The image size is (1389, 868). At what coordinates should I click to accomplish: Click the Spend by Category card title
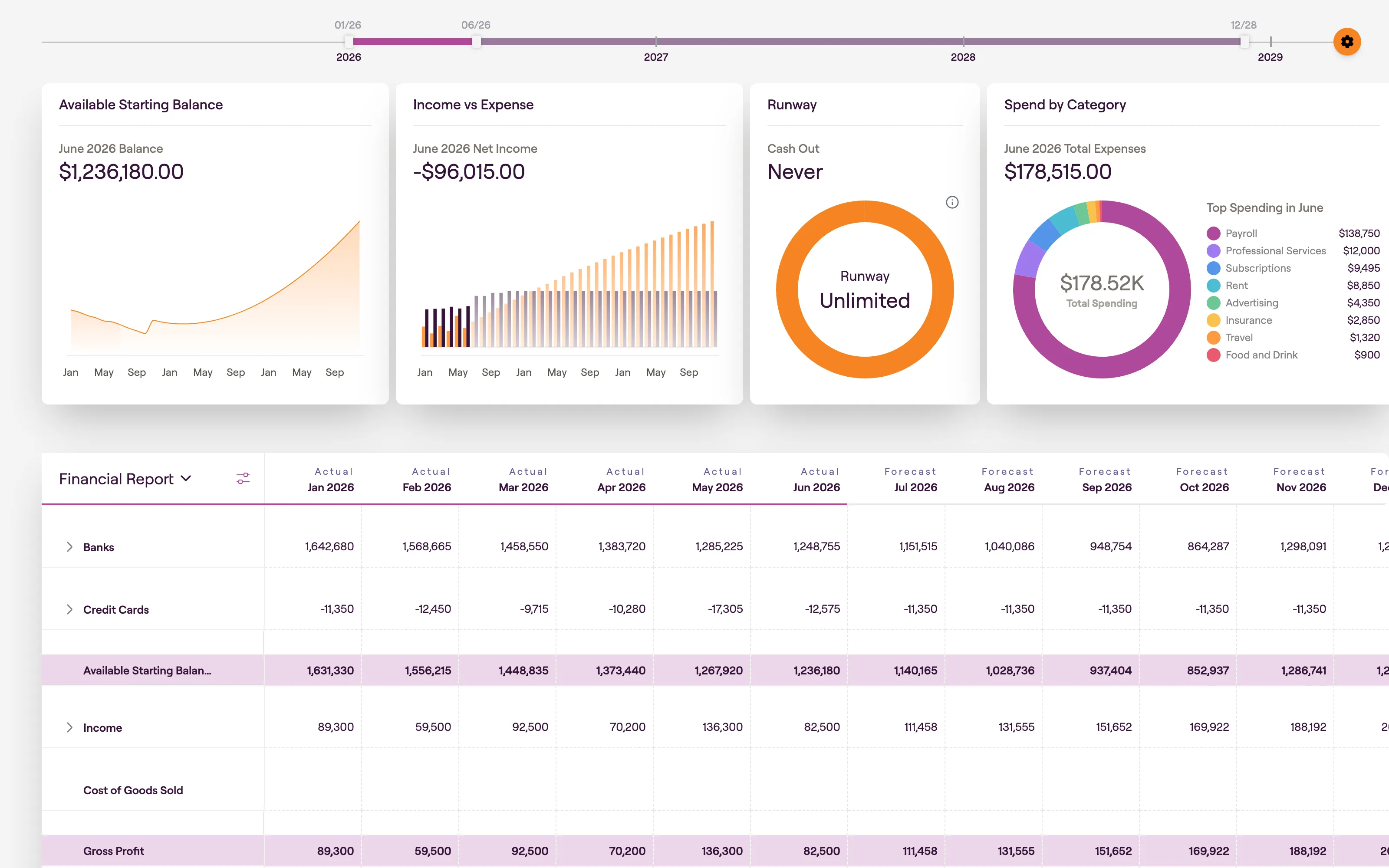tap(1065, 105)
